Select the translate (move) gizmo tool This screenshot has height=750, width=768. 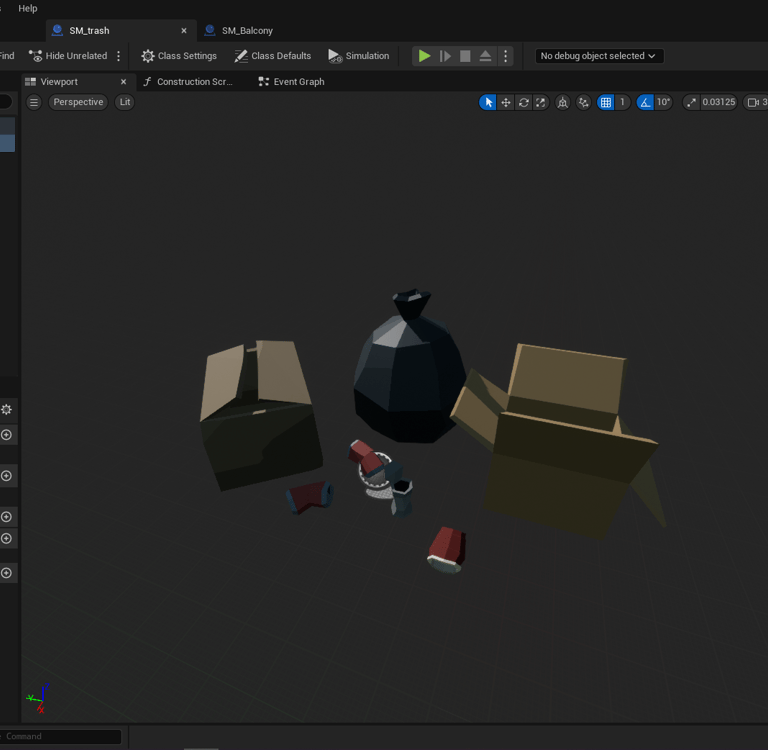506,102
